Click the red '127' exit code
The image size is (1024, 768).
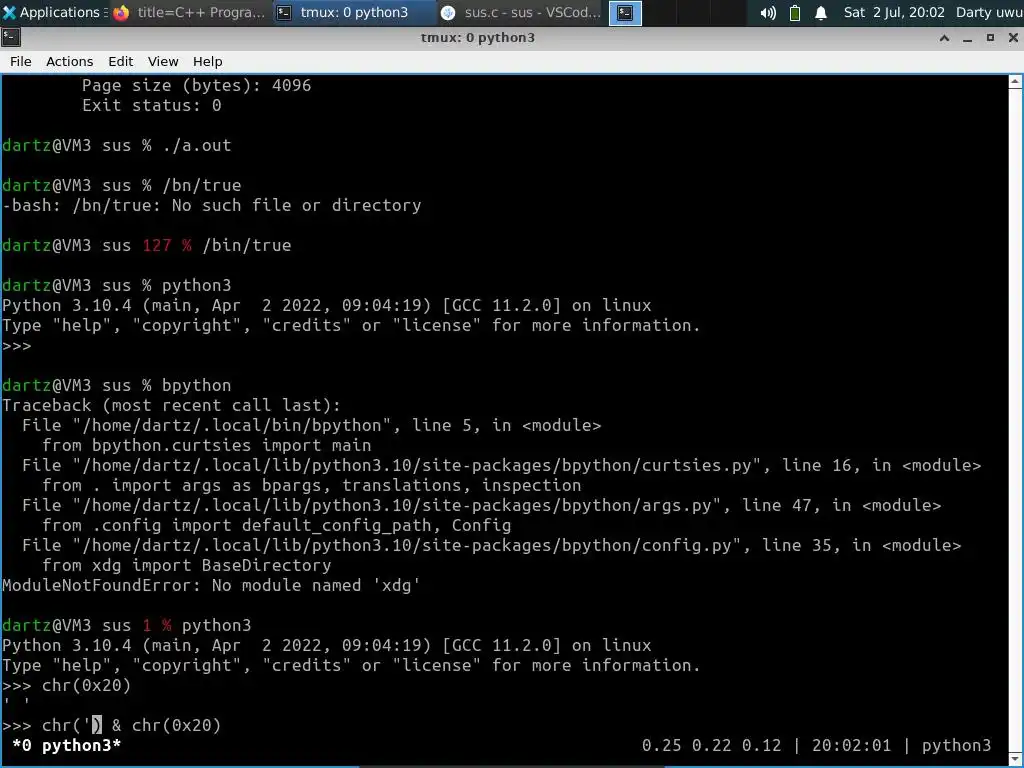tap(157, 246)
